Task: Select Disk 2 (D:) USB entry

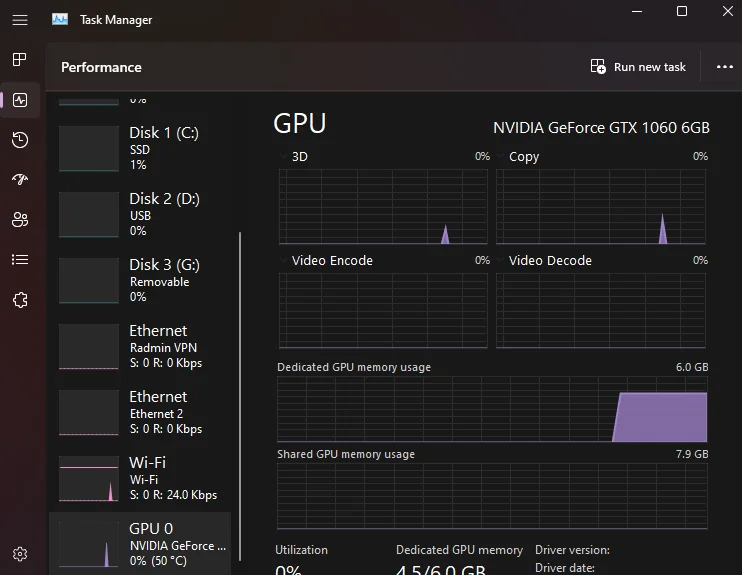Action: (140, 214)
